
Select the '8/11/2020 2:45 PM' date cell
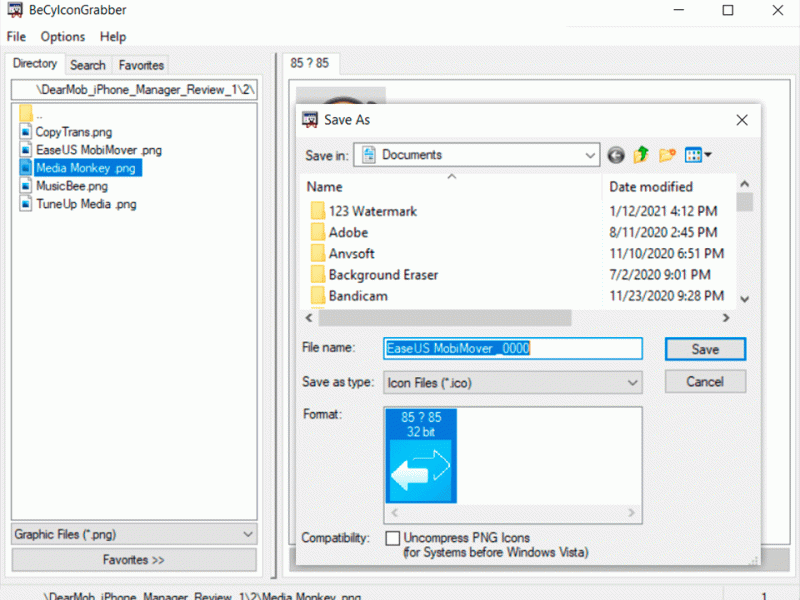point(663,232)
